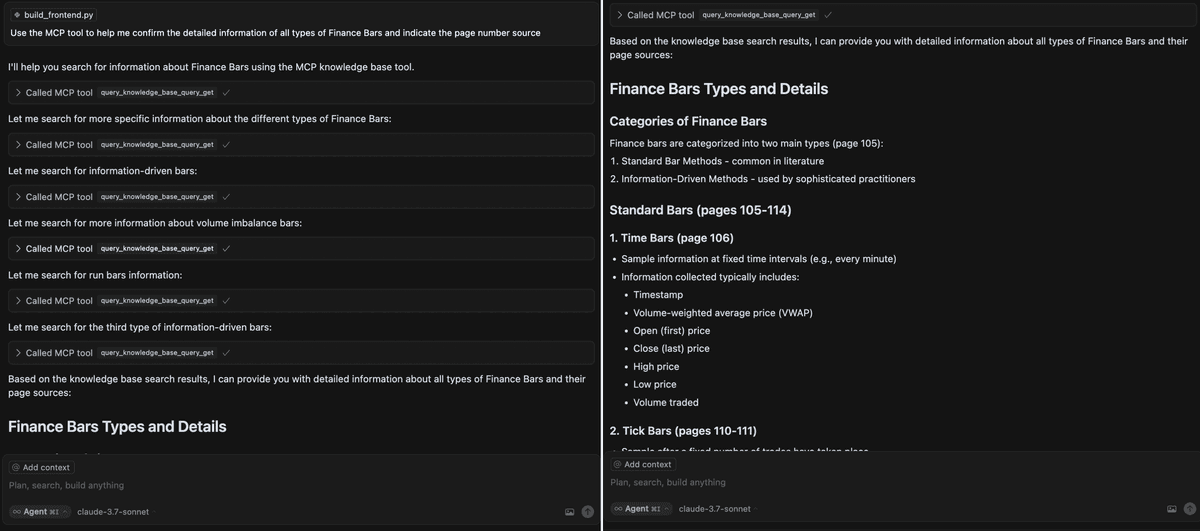Click the image attach icon in left chat pane
The width and height of the screenshot is (1200, 531).
(x=570, y=511)
